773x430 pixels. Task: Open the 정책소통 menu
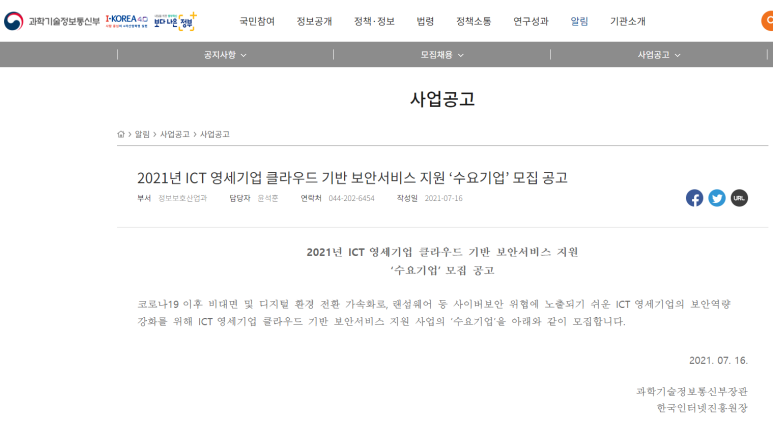[474, 21]
